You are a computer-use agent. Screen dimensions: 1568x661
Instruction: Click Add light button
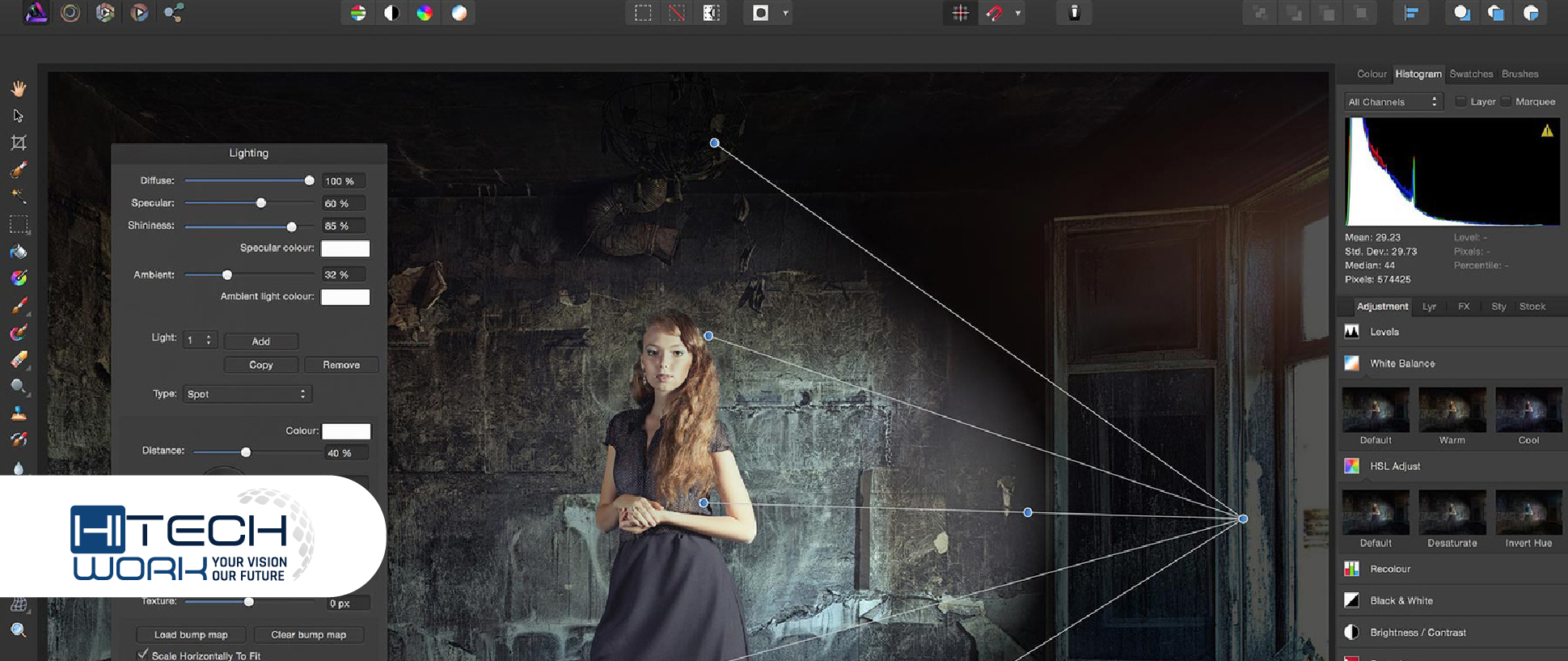click(x=260, y=341)
